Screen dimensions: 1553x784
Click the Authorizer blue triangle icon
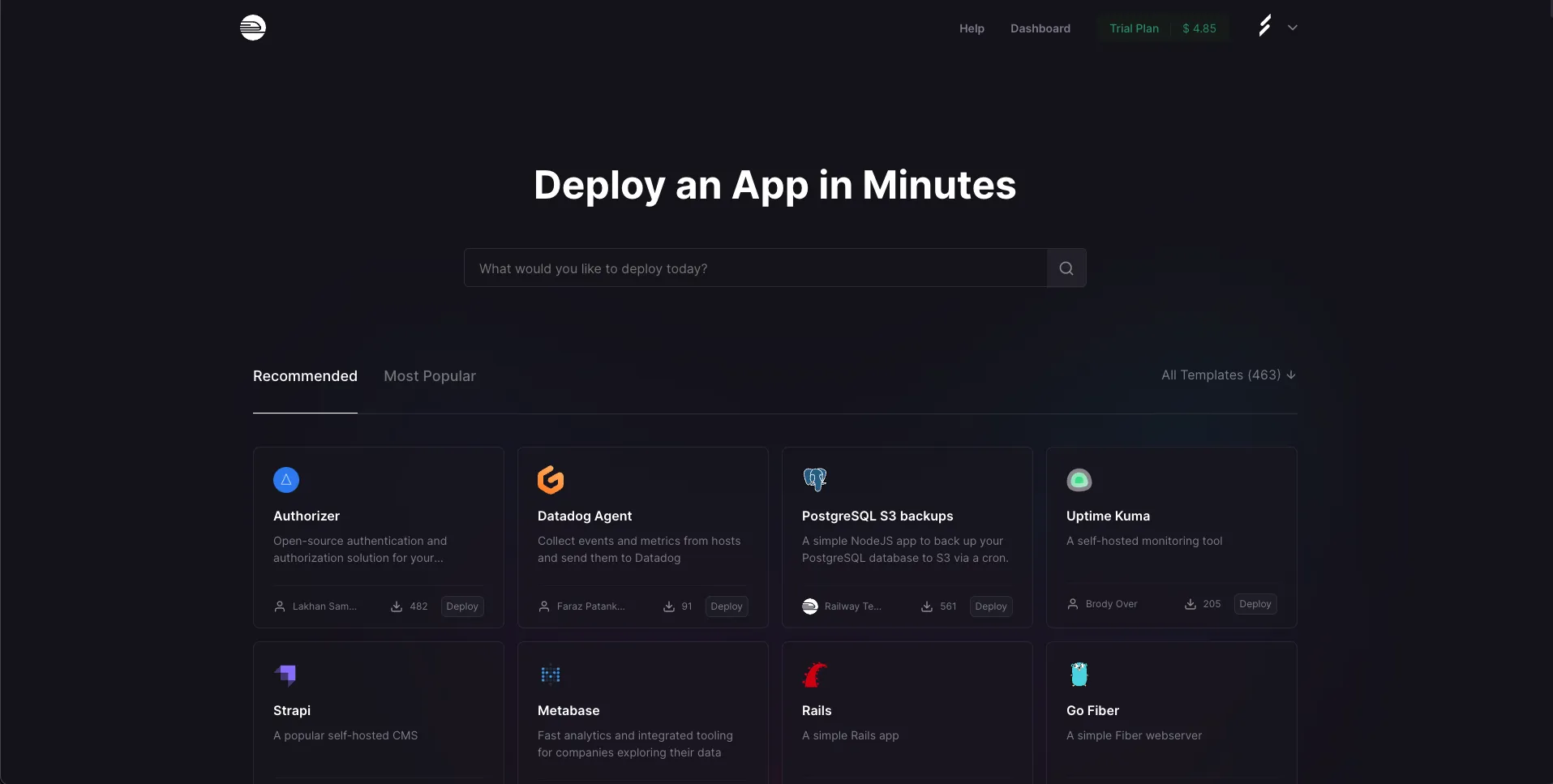tap(286, 480)
